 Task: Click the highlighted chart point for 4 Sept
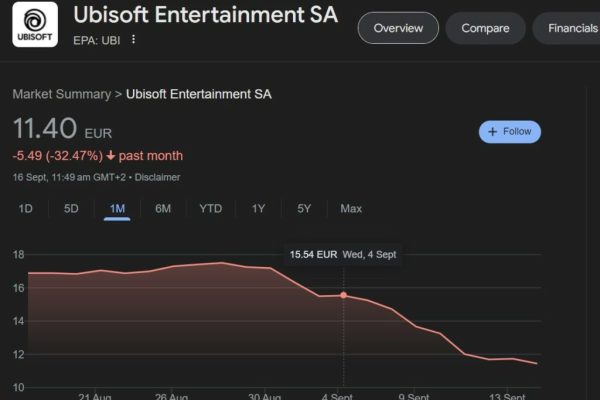(x=344, y=295)
